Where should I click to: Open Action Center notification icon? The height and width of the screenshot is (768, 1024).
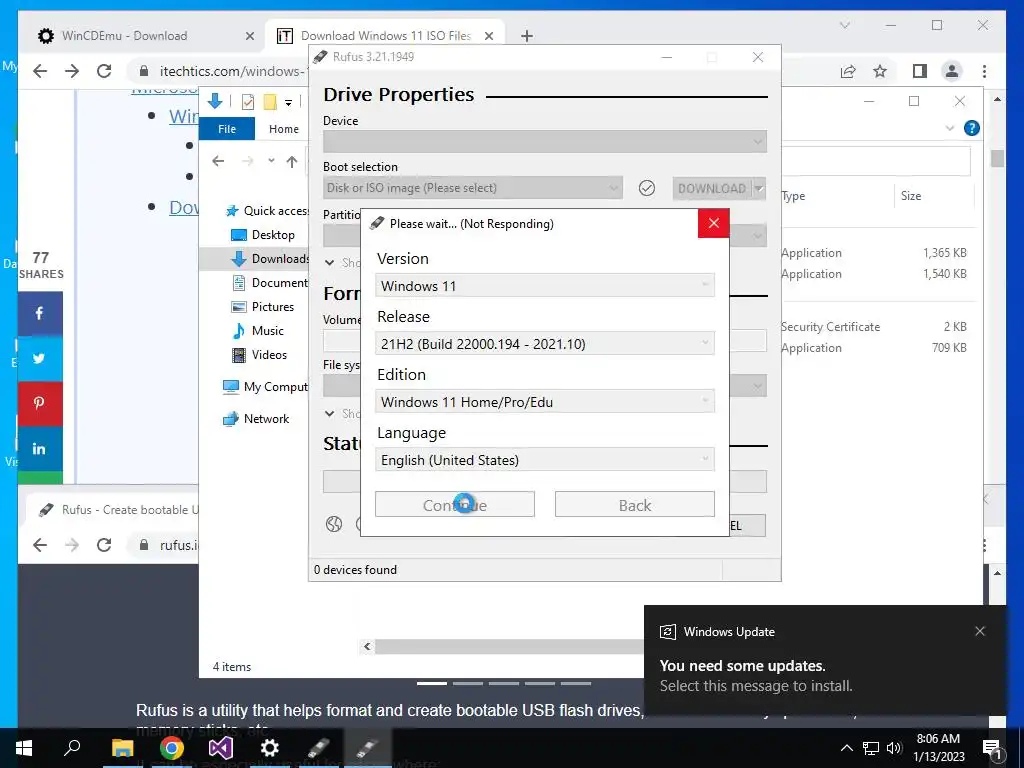point(992,748)
